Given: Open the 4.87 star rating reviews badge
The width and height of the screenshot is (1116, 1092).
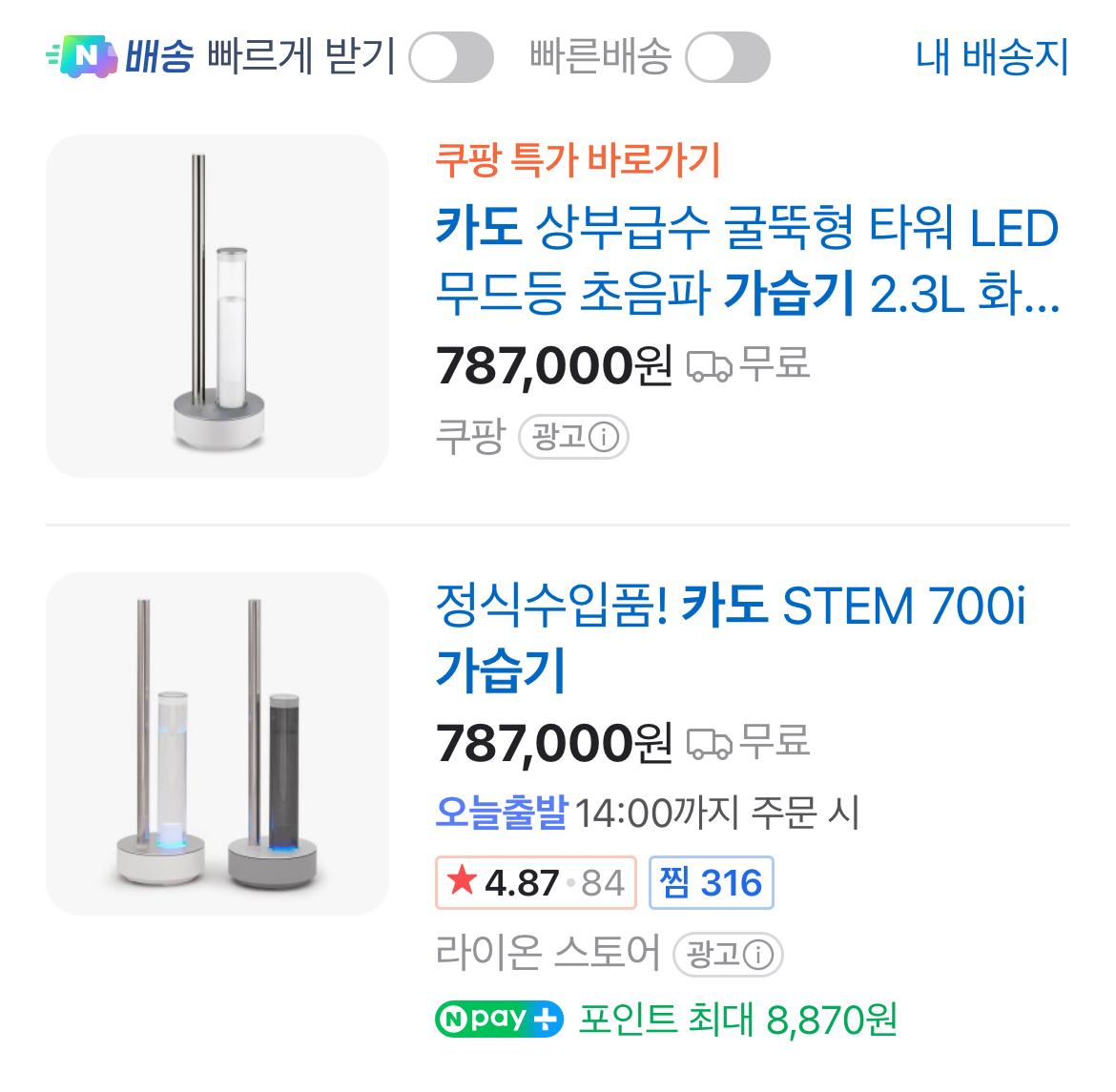Looking at the screenshot, I should 535,882.
